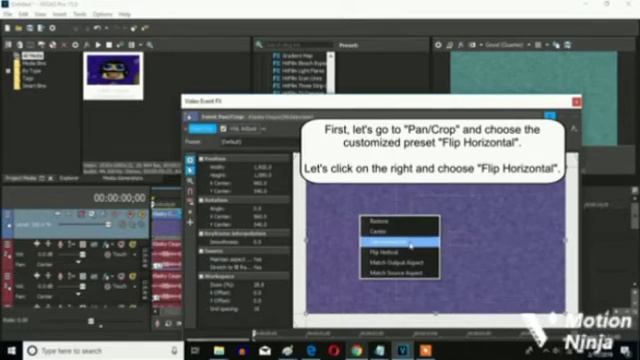Click the Width value field in Position
This screenshot has width=640, height=360.
click(263, 167)
